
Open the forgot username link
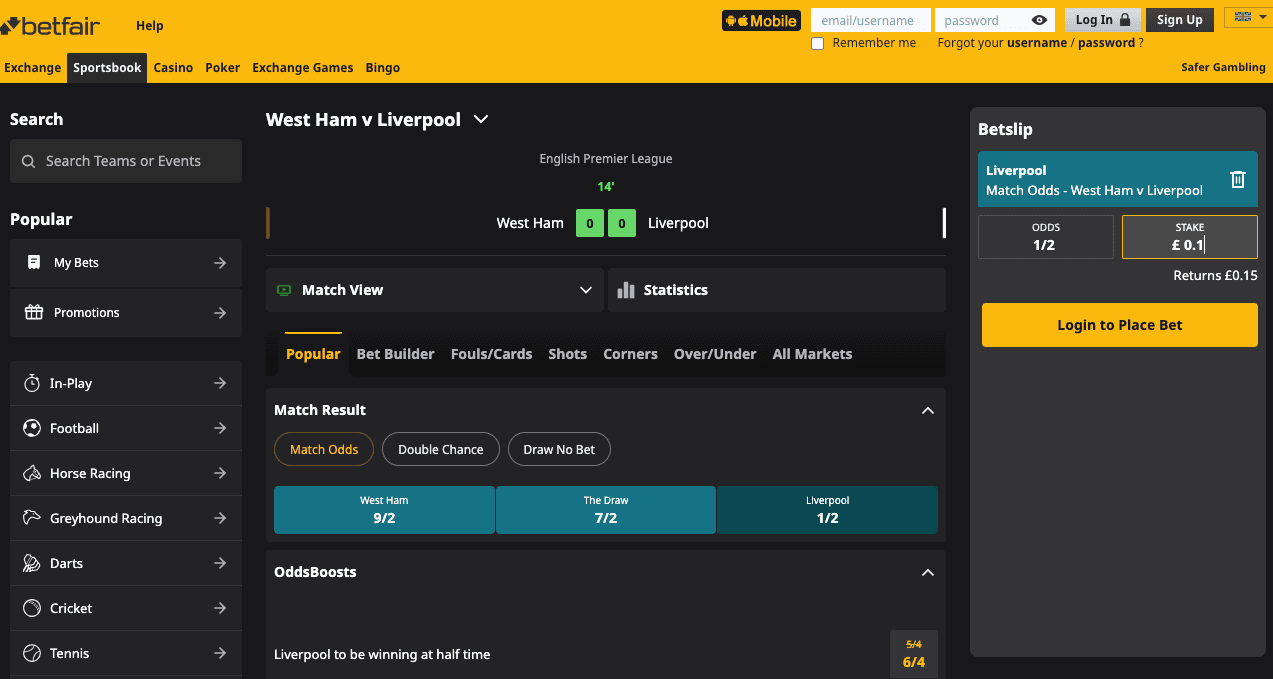coord(1036,43)
